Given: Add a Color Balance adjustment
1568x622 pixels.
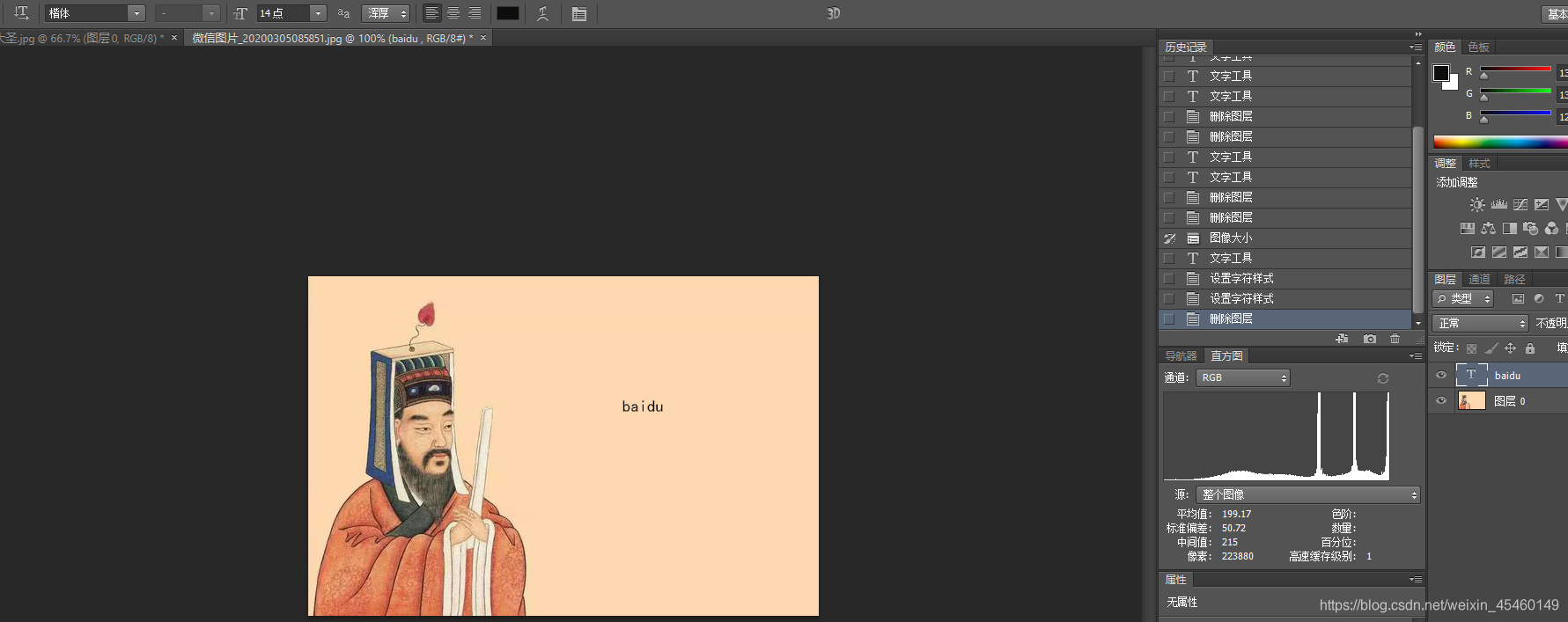Looking at the screenshot, I should (x=1489, y=228).
